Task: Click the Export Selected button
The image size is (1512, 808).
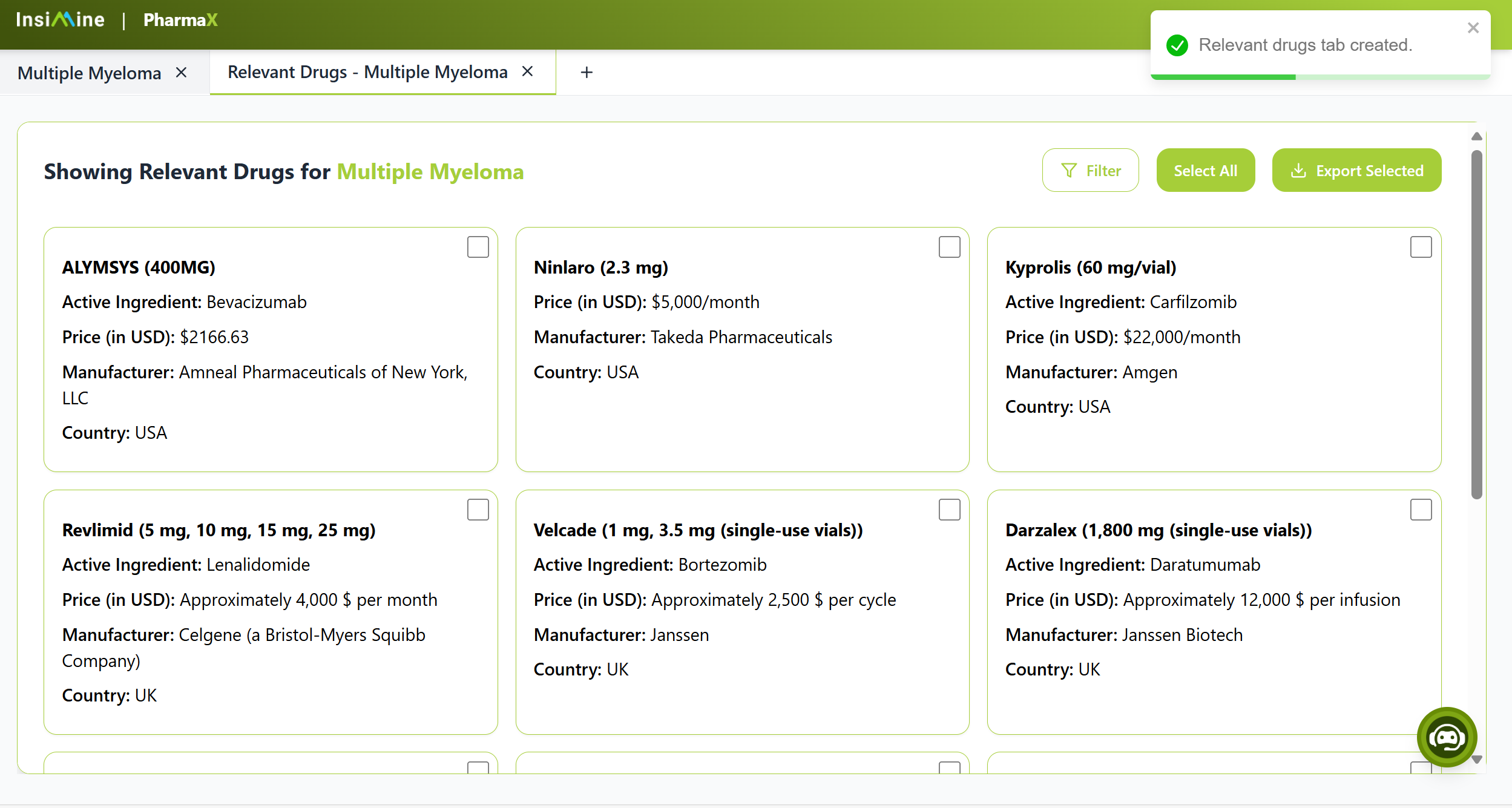Action: point(1356,171)
